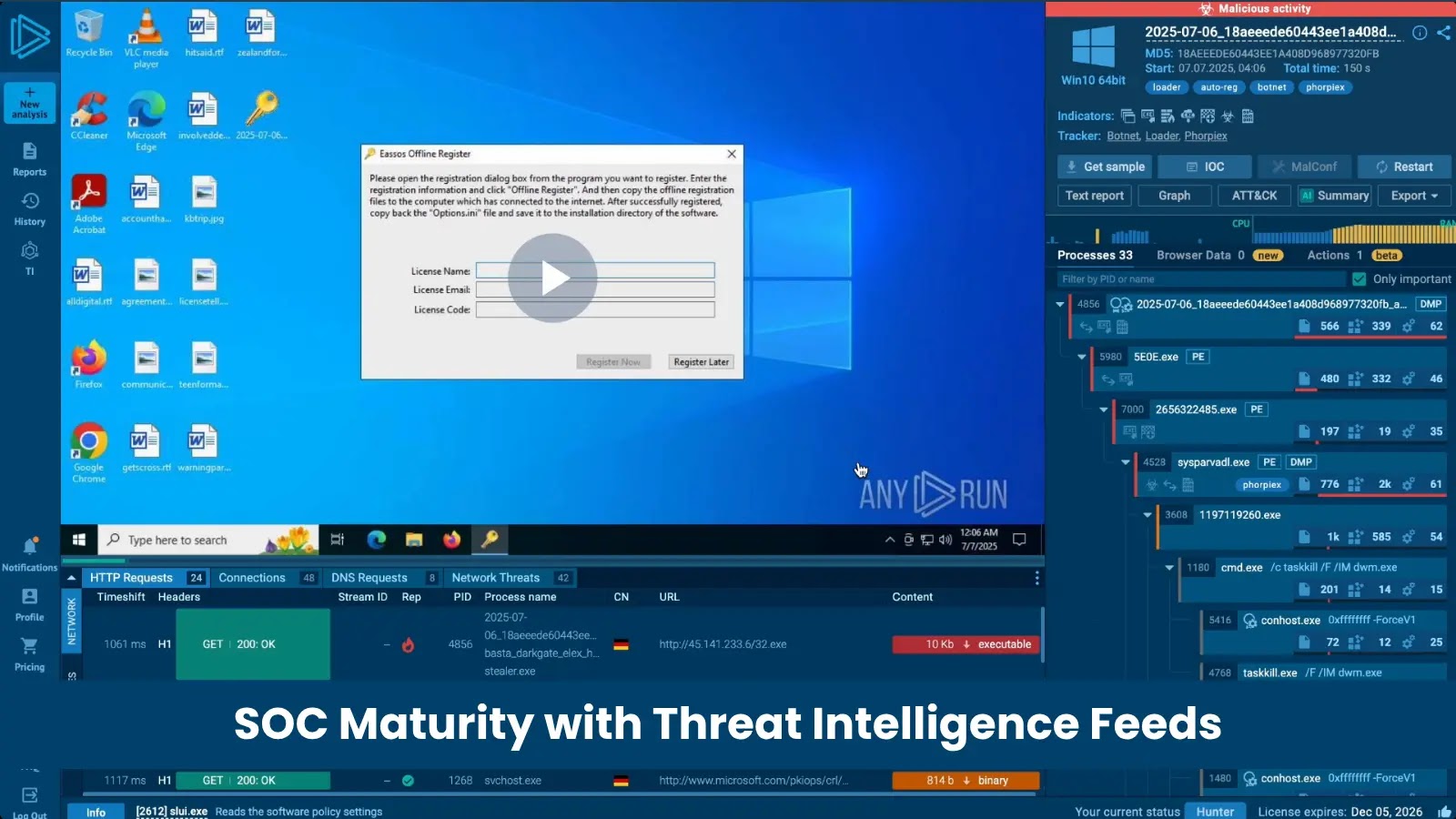Open Notifications in the sidebar
1456x819 pixels.
click(30, 553)
